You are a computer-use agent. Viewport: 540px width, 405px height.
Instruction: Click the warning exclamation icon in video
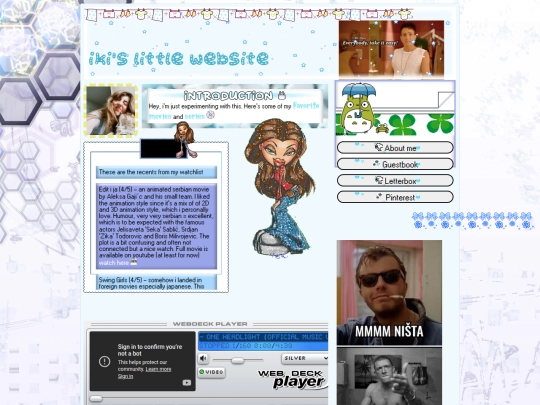(x=104, y=361)
